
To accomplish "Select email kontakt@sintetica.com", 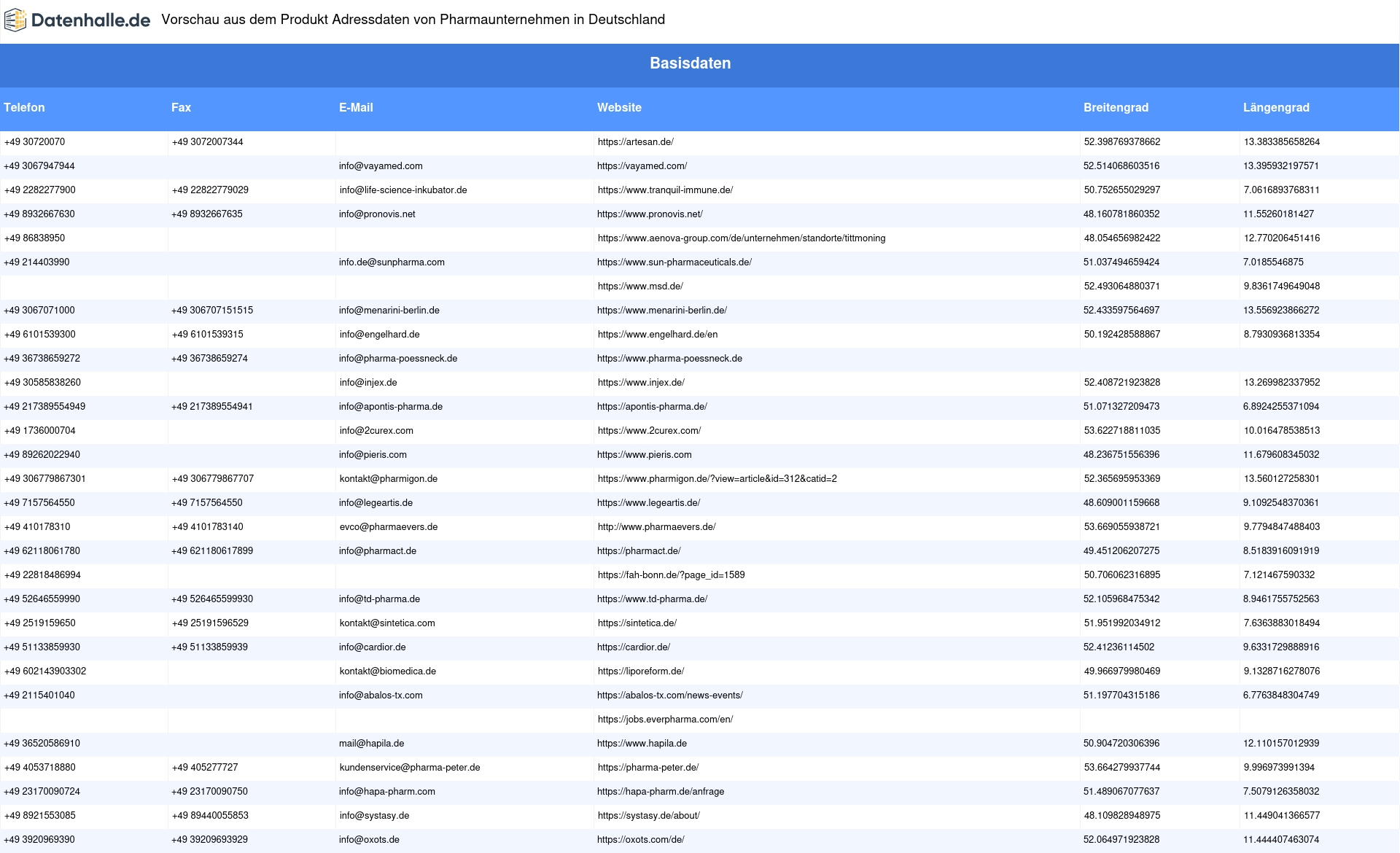I will point(387,623).
